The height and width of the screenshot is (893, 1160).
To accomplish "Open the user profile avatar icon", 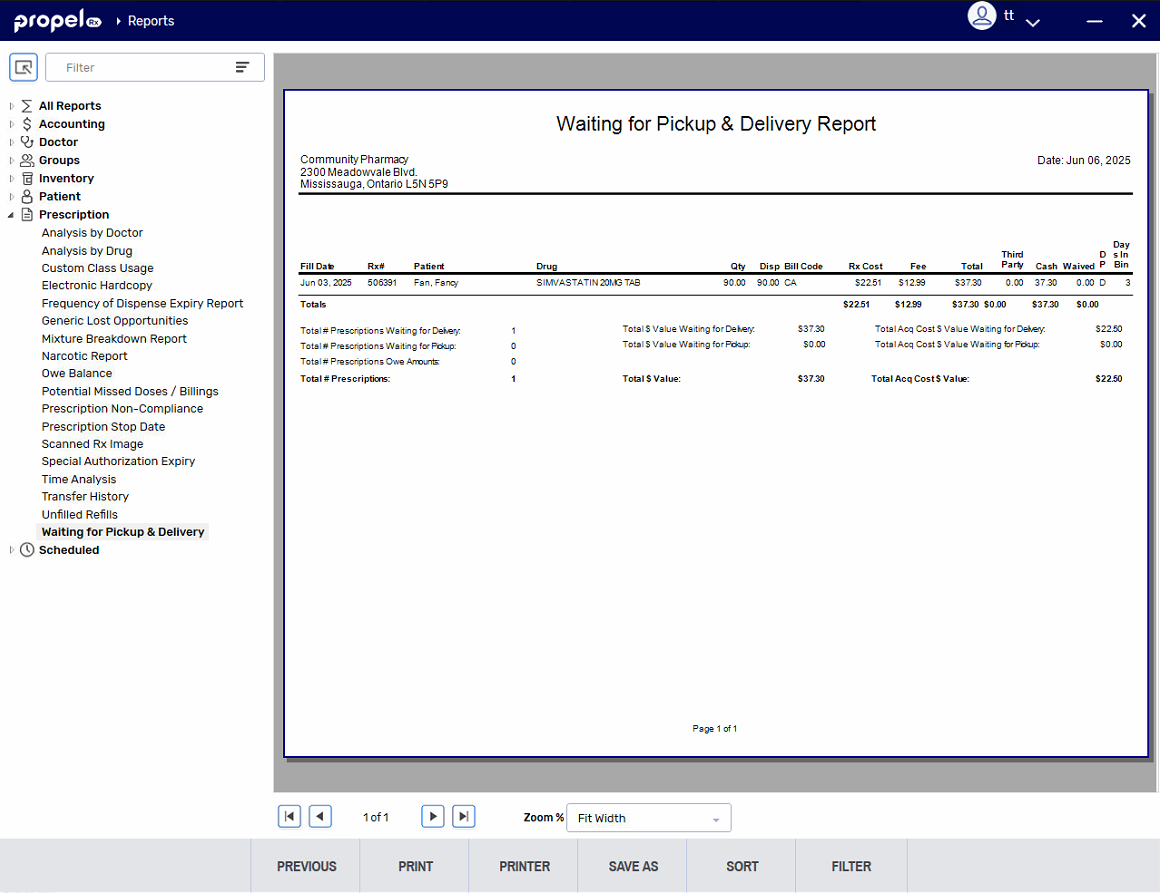I will [982, 16].
